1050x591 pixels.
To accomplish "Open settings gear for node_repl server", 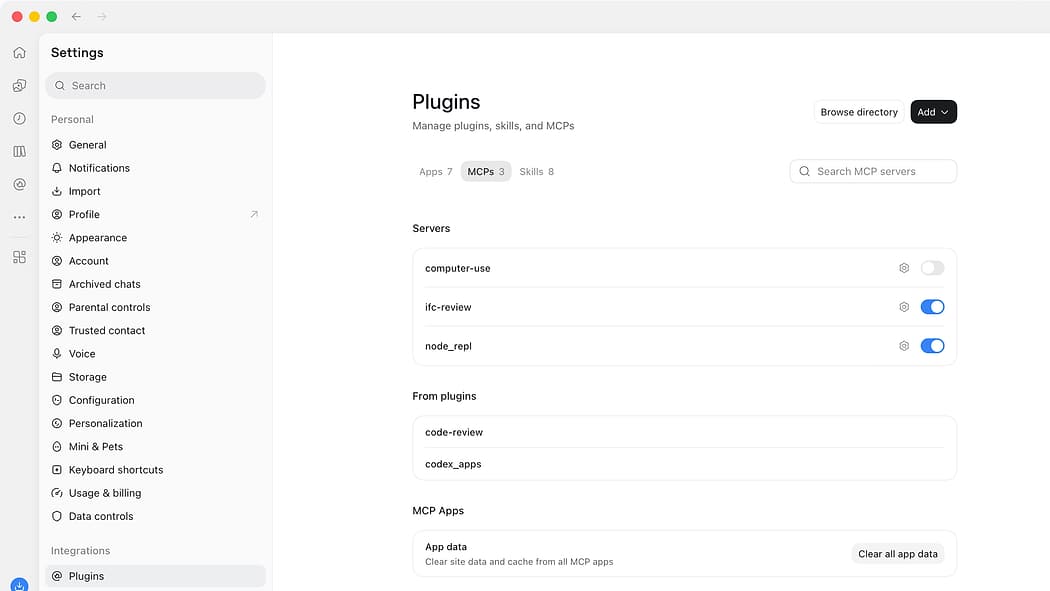I will point(904,345).
